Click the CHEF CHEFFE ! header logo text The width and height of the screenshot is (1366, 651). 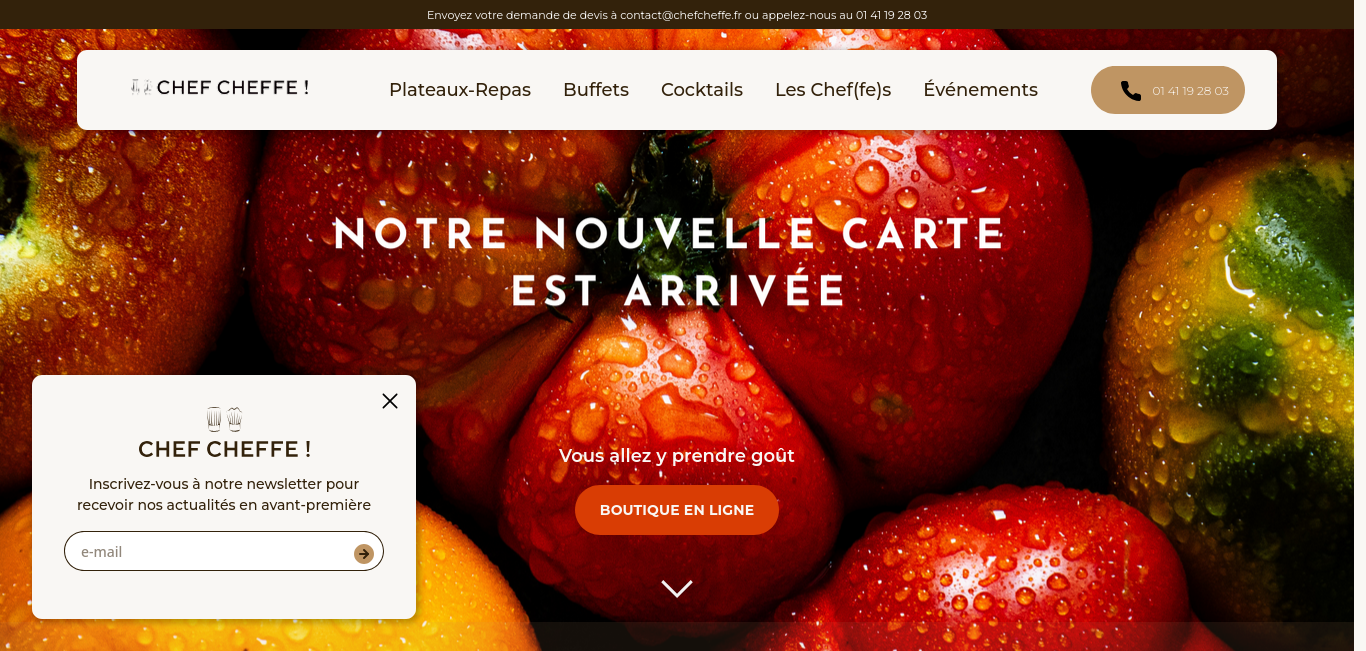(x=233, y=87)
